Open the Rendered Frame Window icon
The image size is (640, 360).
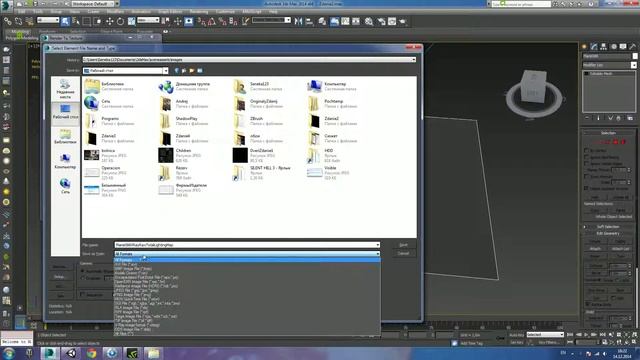pos(392,21)
